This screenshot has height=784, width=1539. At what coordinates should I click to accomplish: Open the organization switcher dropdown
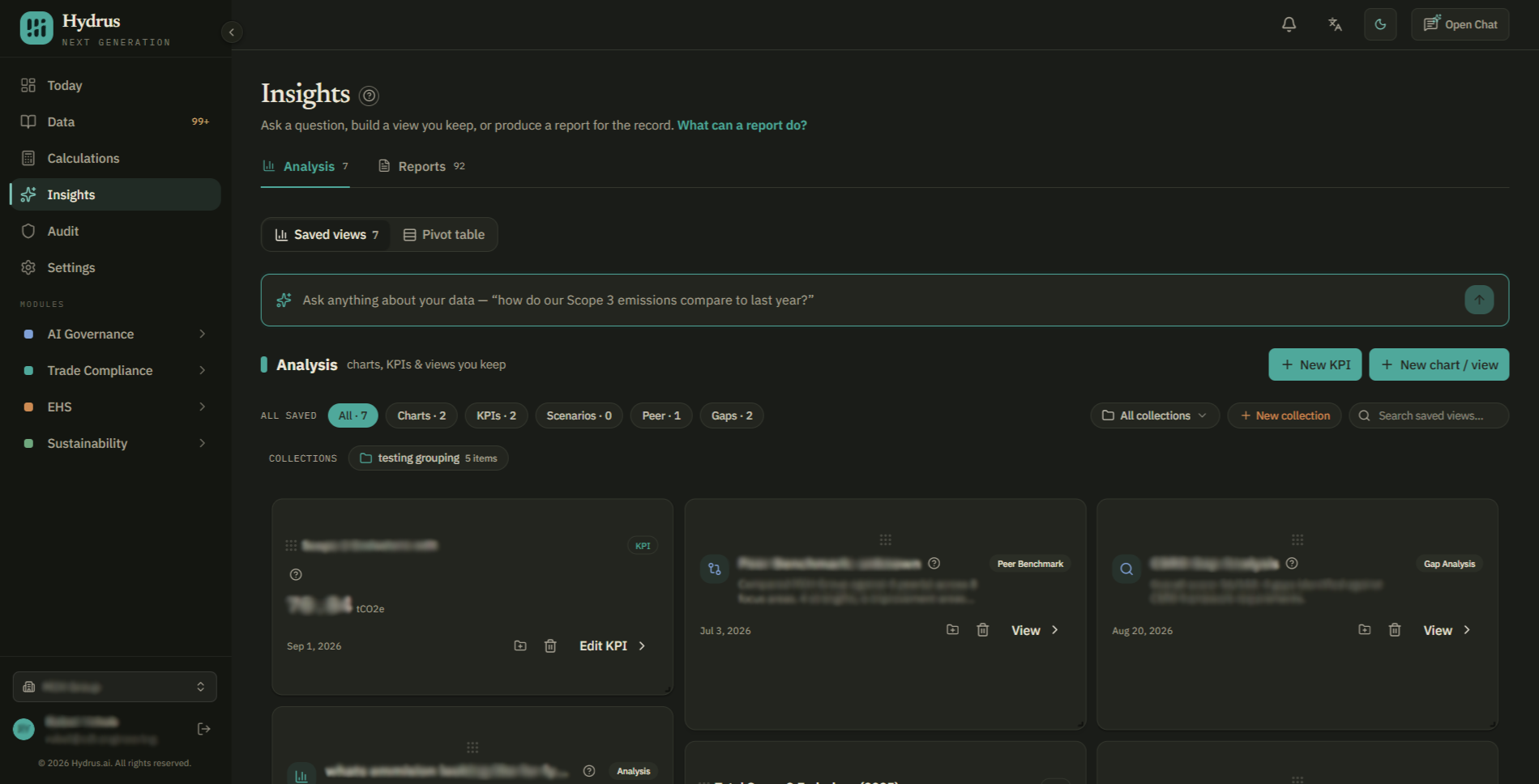pos(115,687)
